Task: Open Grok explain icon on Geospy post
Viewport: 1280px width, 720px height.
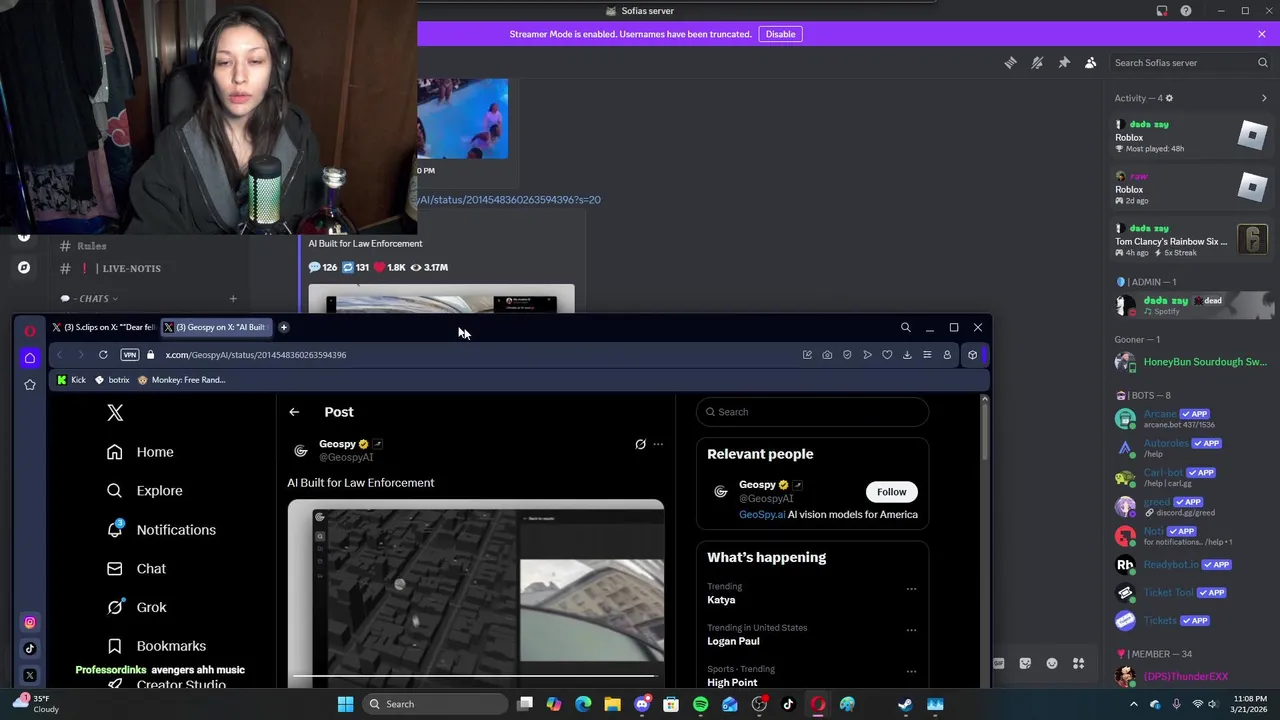Action: [640, 444]
